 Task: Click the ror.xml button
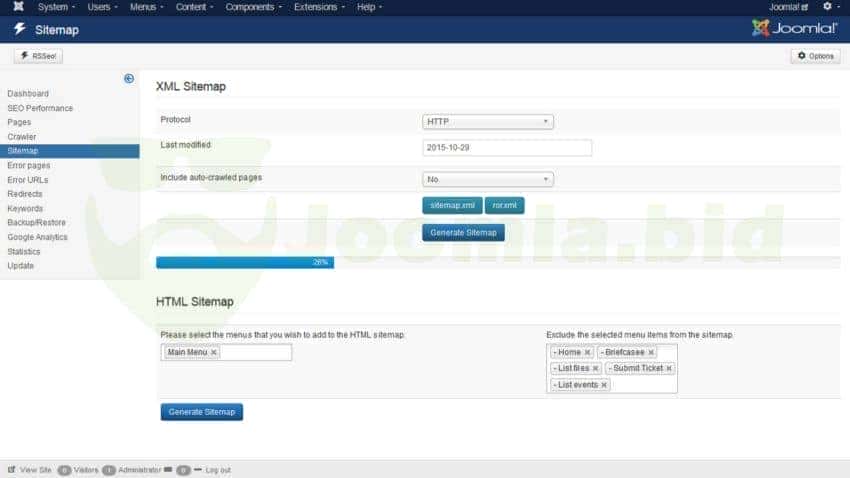(504, 206)
